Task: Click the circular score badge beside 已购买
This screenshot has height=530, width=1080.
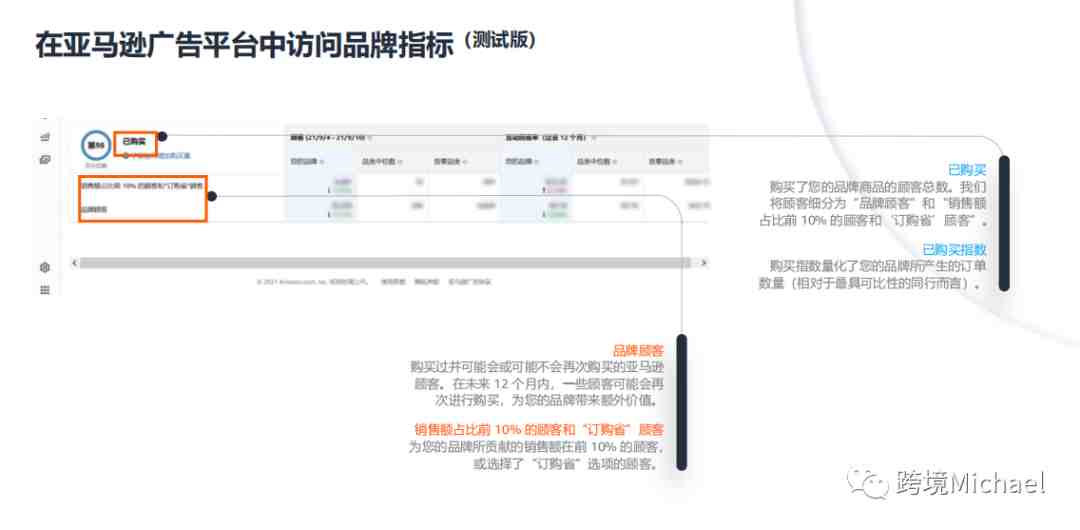Action: click(x=95, y=145)
